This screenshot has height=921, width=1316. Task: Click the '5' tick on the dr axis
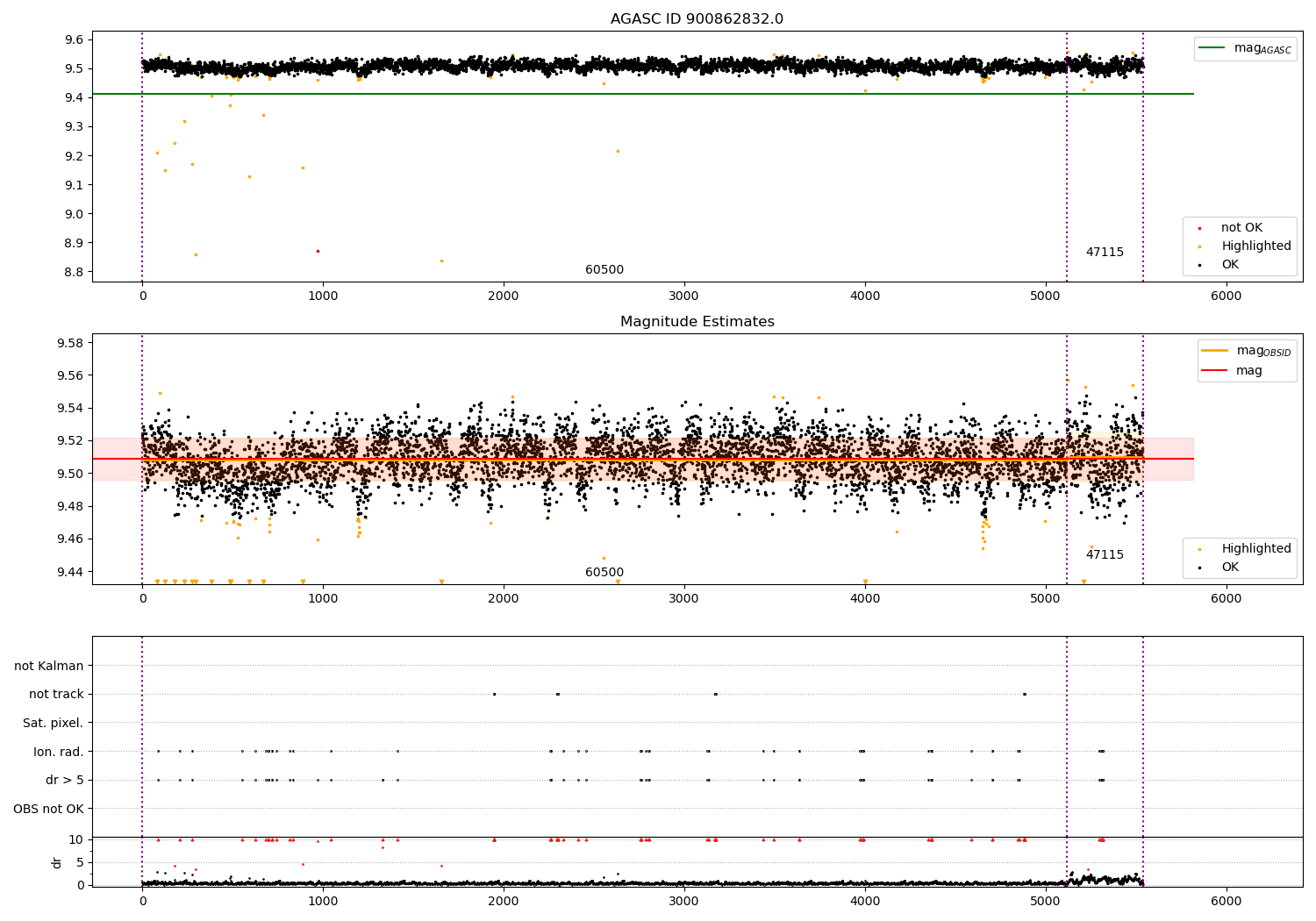click(80, 862)
